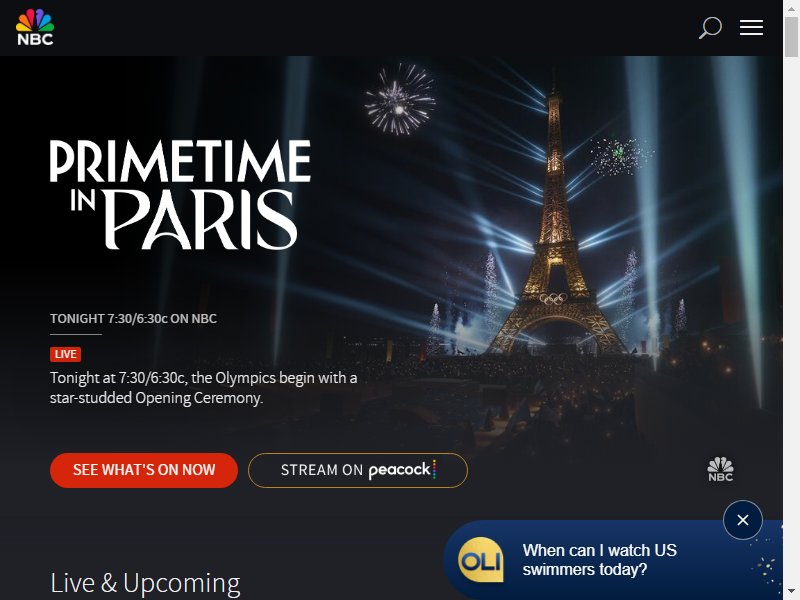Open the US swimmers question prompt
800x600 pixels.
click(599, 560)
